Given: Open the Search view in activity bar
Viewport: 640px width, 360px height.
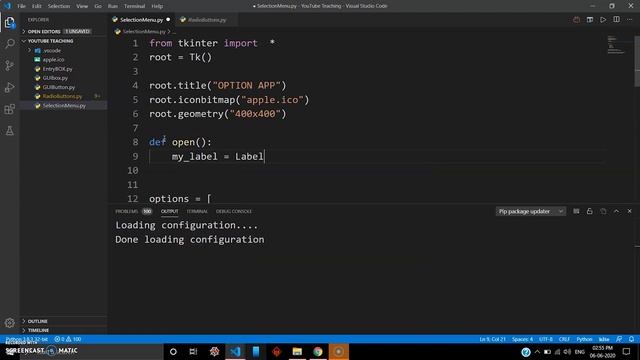Looking at the screenshot, I should click(9, 44).
